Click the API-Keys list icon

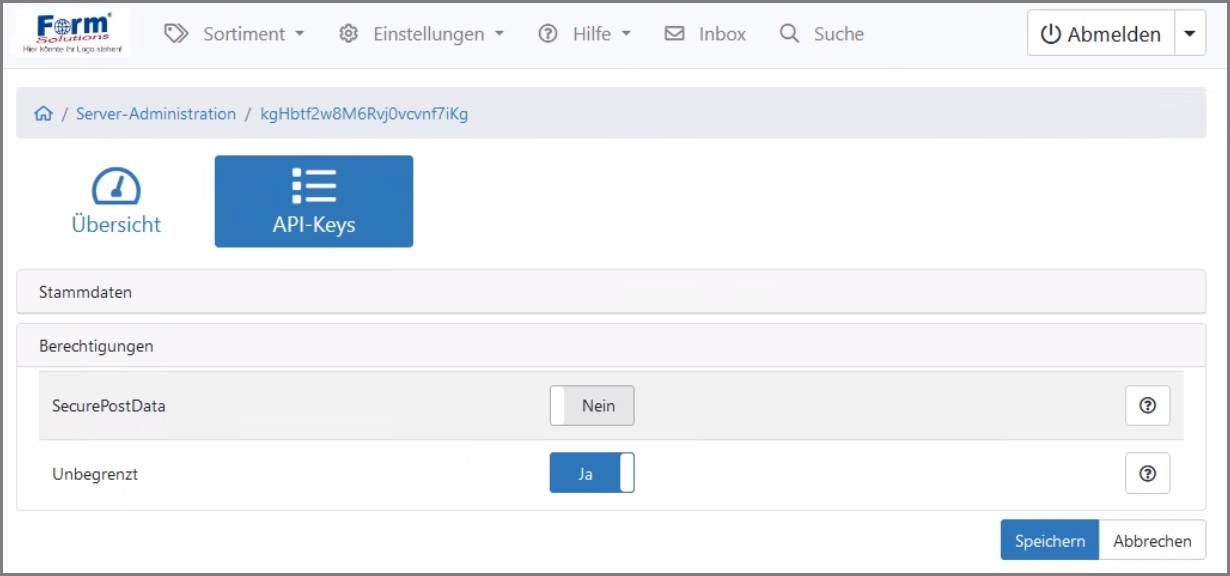point(314,186)
